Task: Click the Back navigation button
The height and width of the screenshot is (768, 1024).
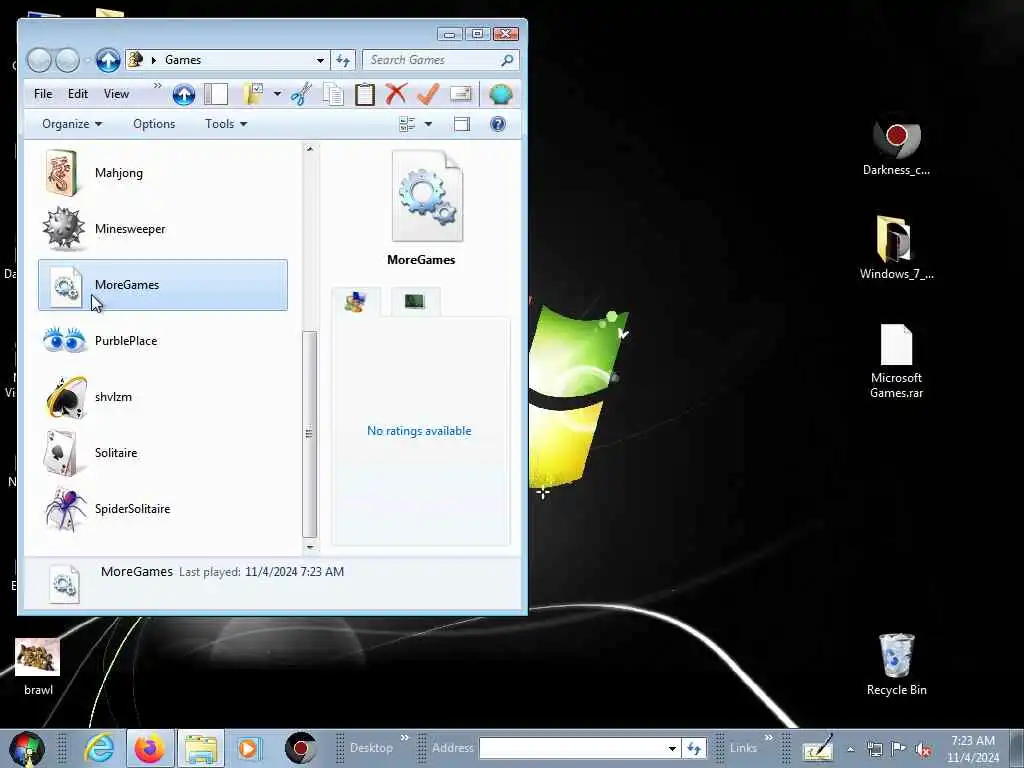Action: 39,60
